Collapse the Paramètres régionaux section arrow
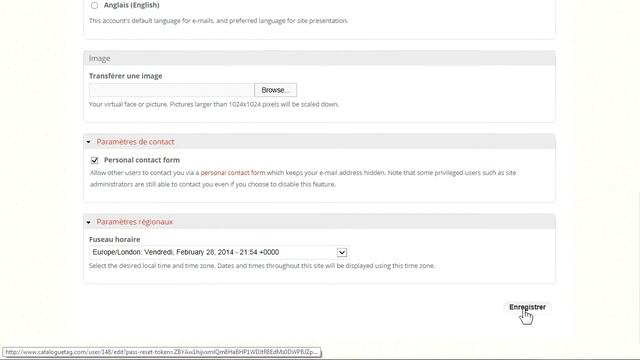 point(89,222)
